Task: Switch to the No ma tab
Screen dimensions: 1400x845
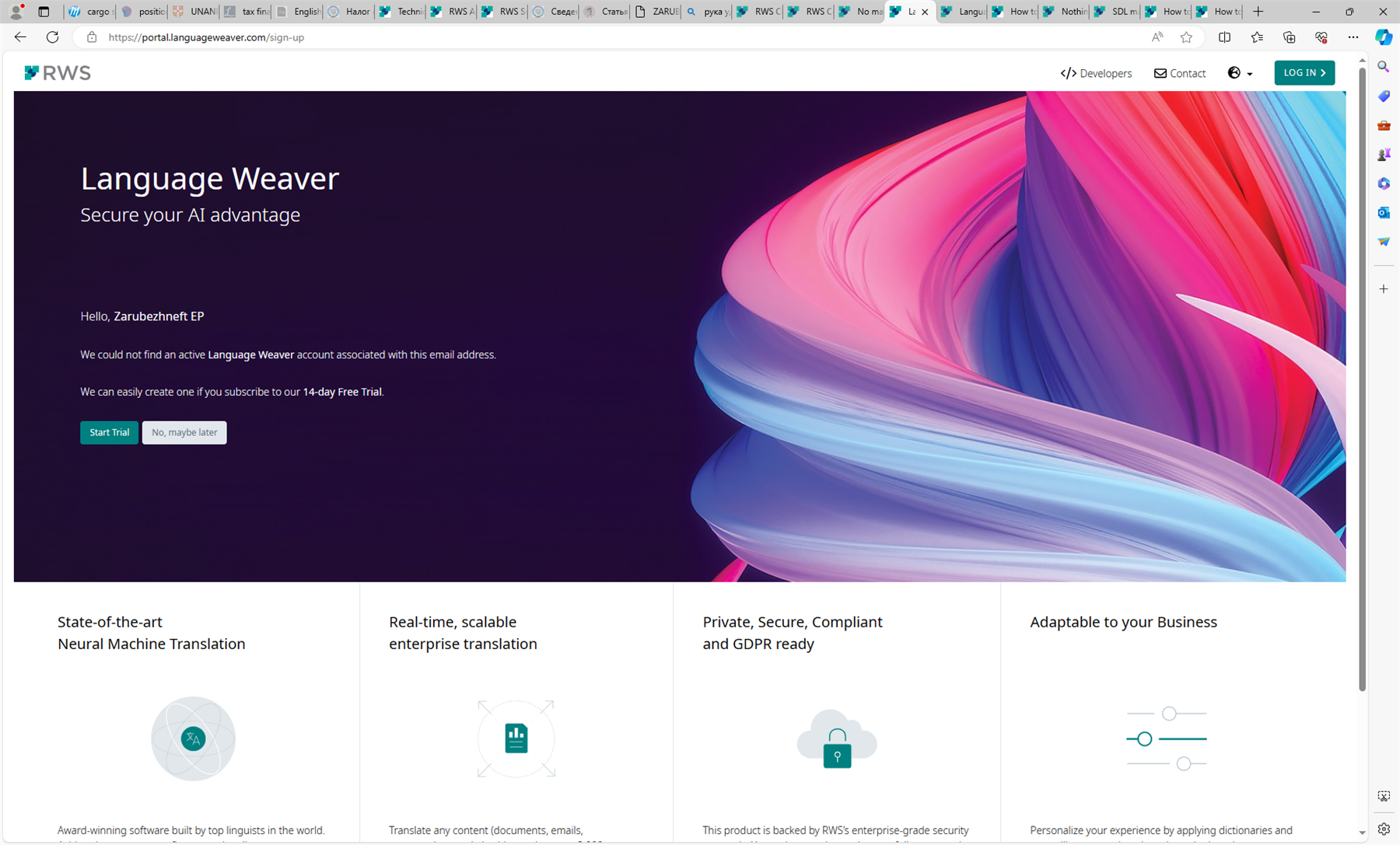Action: [860, 12]
